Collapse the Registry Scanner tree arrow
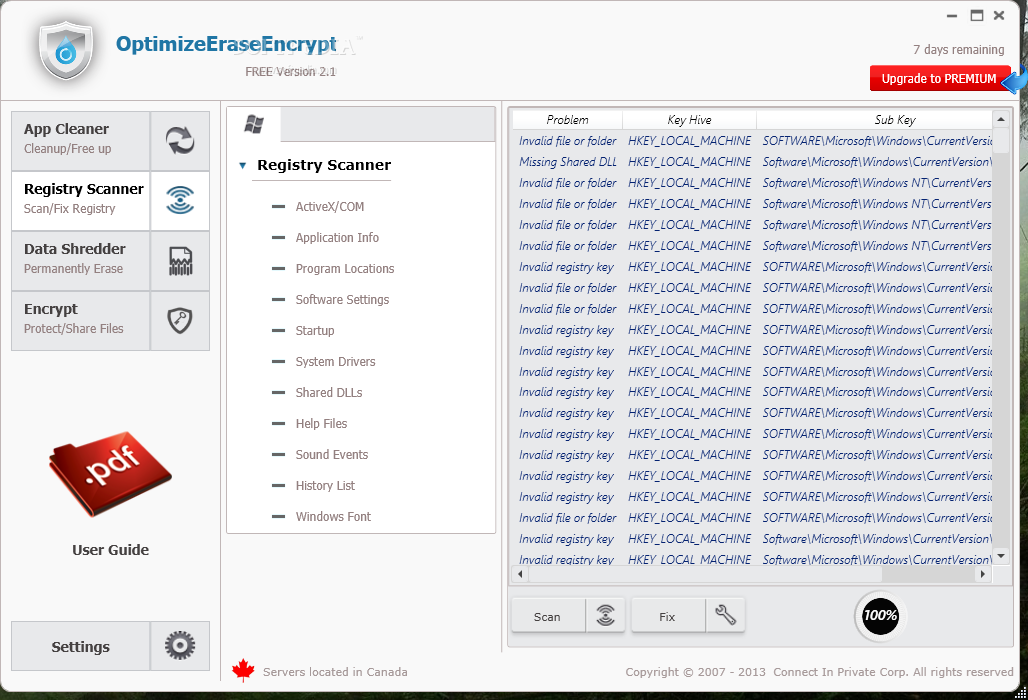This screenshot has height=700, width=1028. [243, 166]
